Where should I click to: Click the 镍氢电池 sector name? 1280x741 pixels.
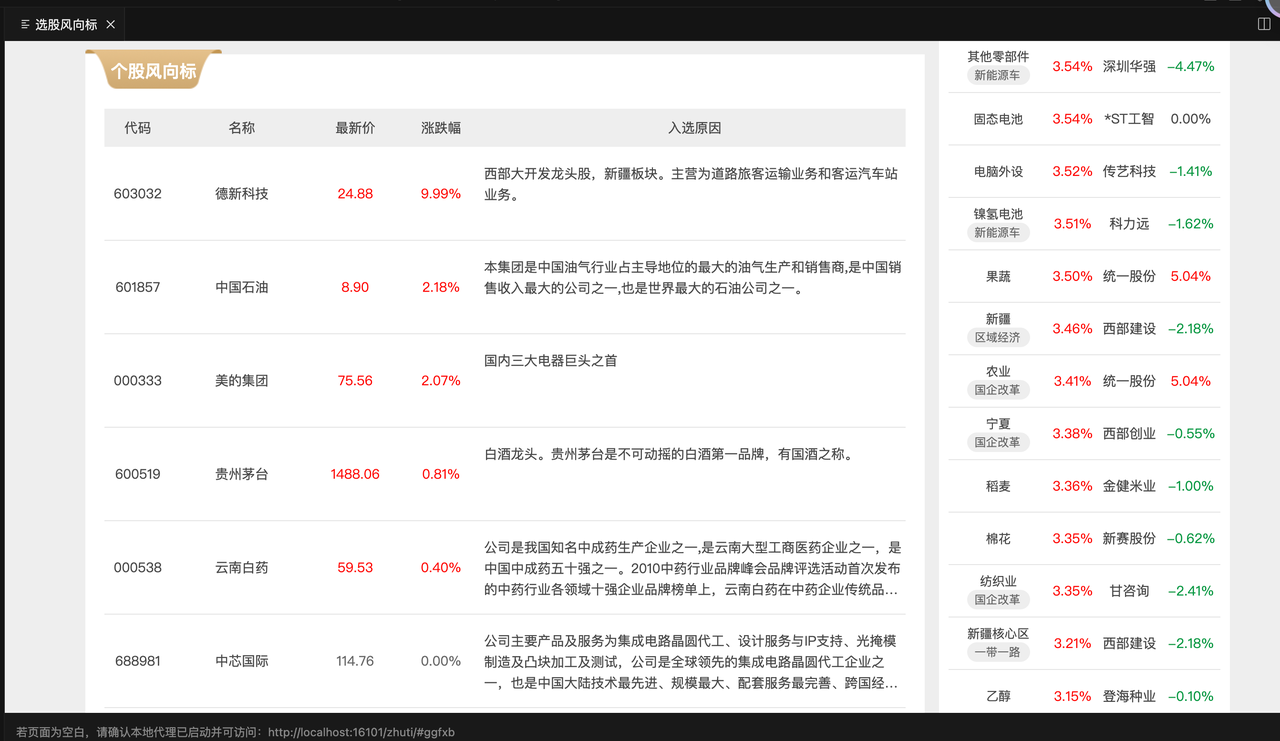tap(998, 214)
